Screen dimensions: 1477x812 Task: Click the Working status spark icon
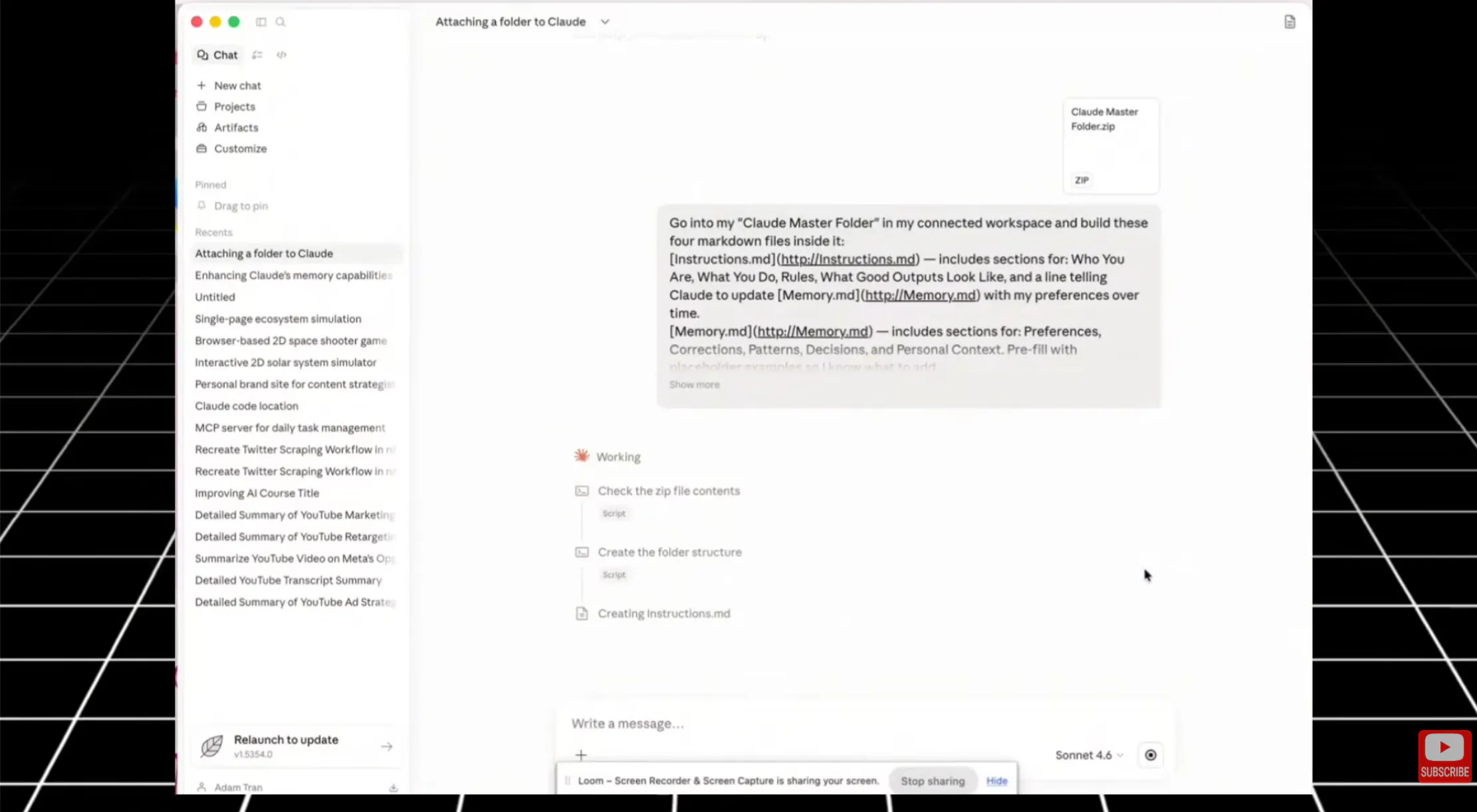[582, 456]
